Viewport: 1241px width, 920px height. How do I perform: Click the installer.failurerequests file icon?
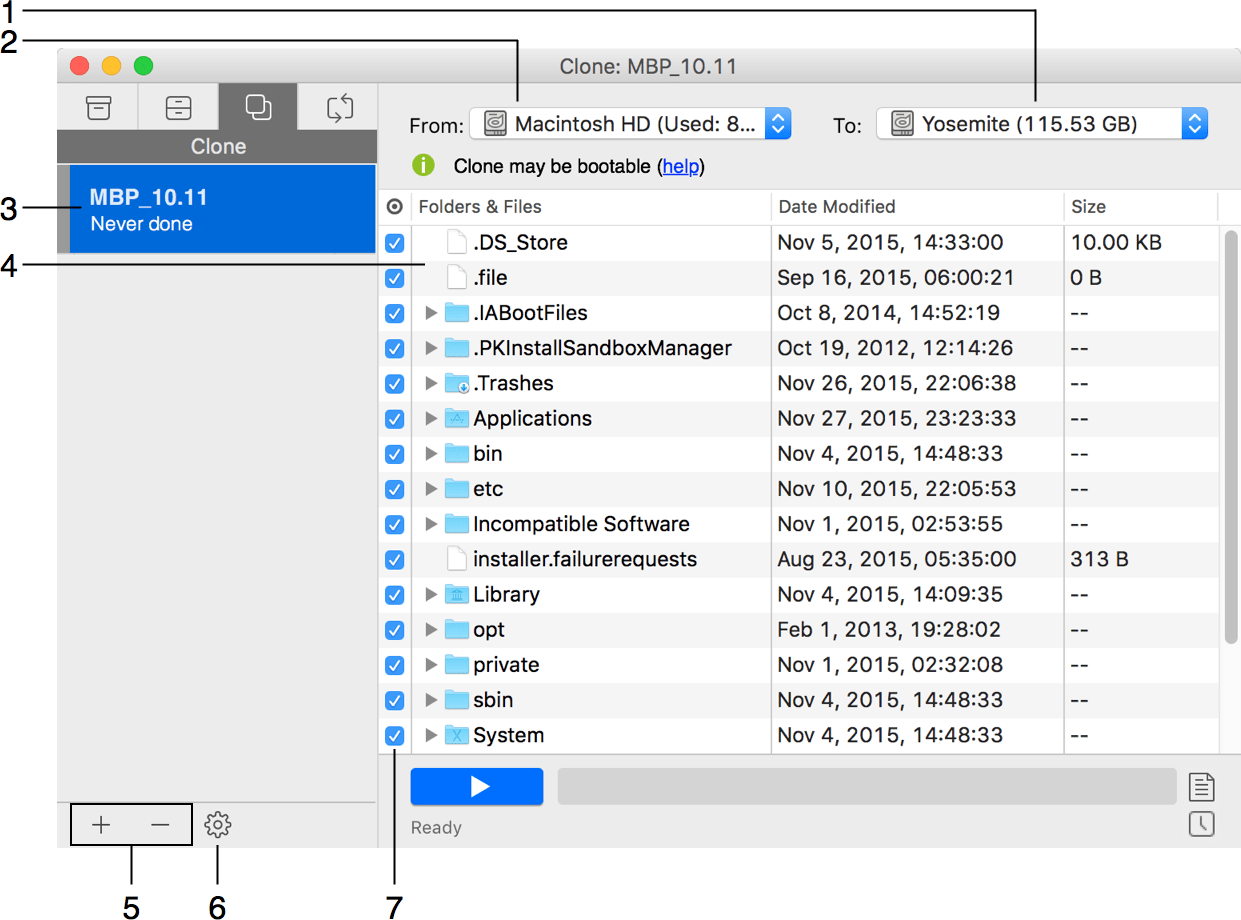point(457,559)
